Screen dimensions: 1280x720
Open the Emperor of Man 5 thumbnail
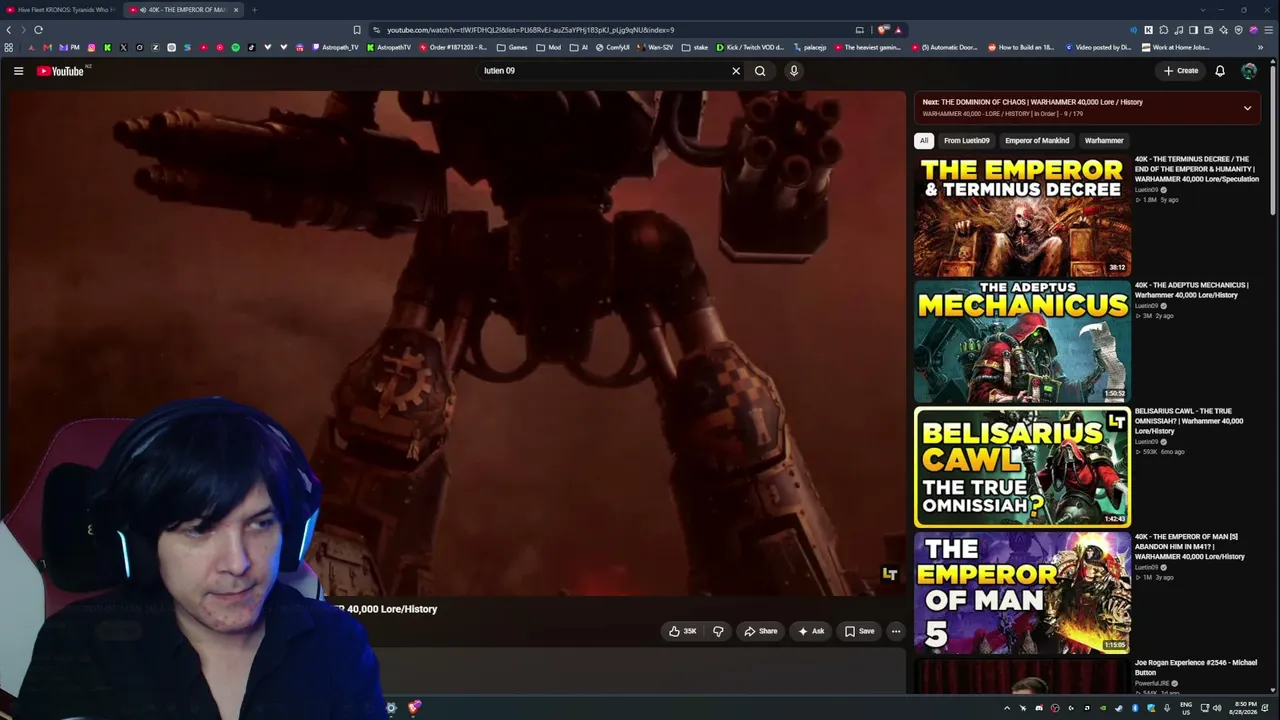pyautogui.click(x=1022, y=593)
